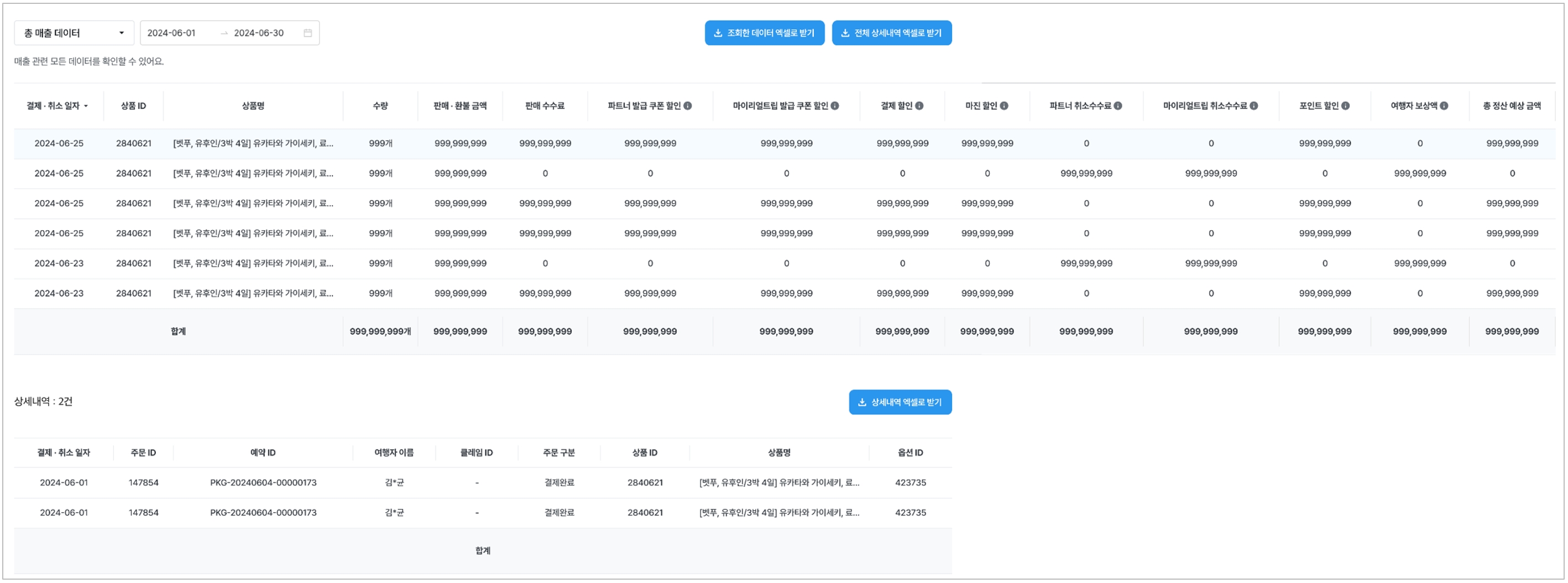This screenshot has height=583, width=1568.
Task: Edit the end date 2024-06-30 field
Action: [259, 33]
